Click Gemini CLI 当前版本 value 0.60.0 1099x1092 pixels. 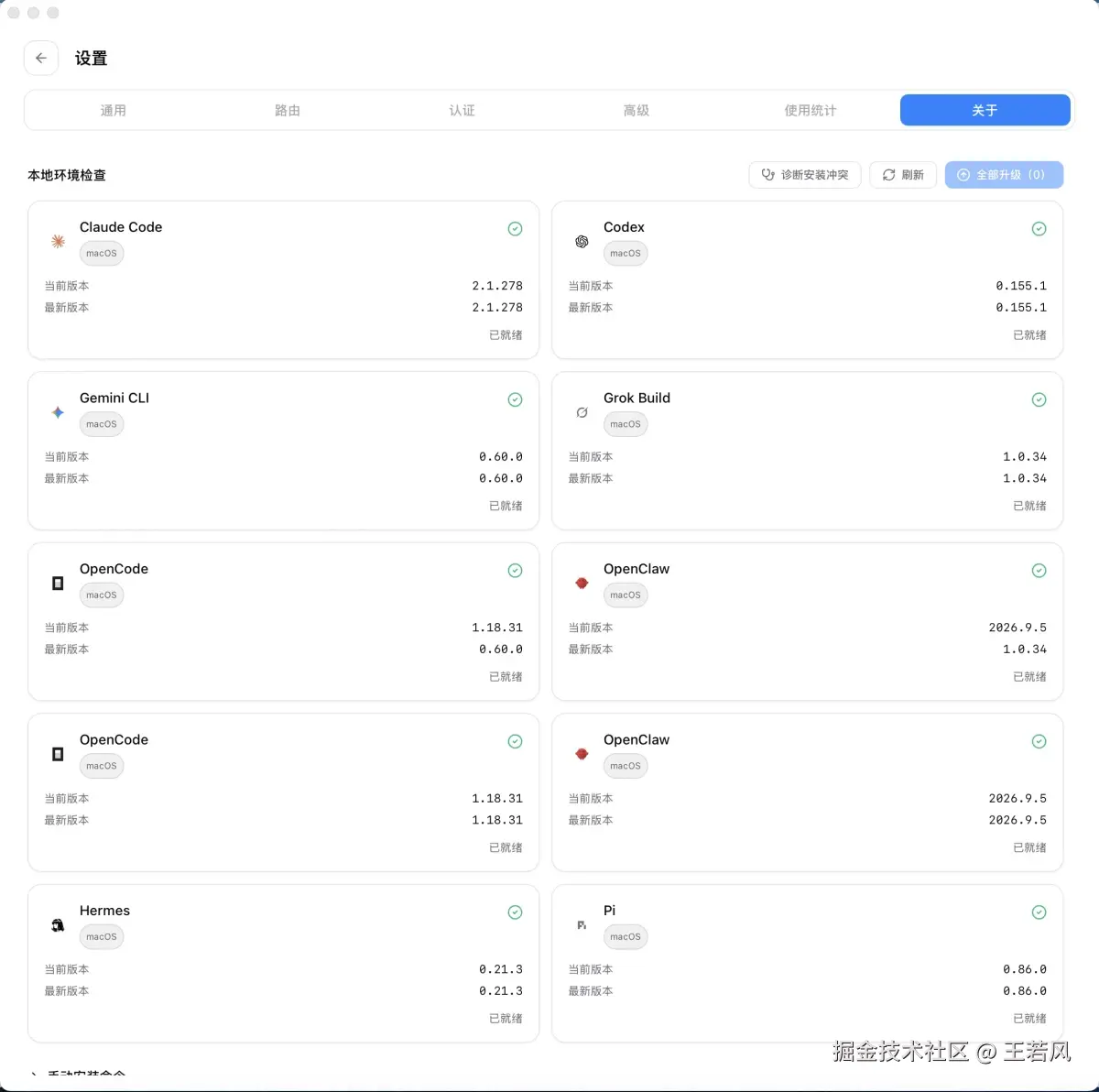tap(501, 456)
